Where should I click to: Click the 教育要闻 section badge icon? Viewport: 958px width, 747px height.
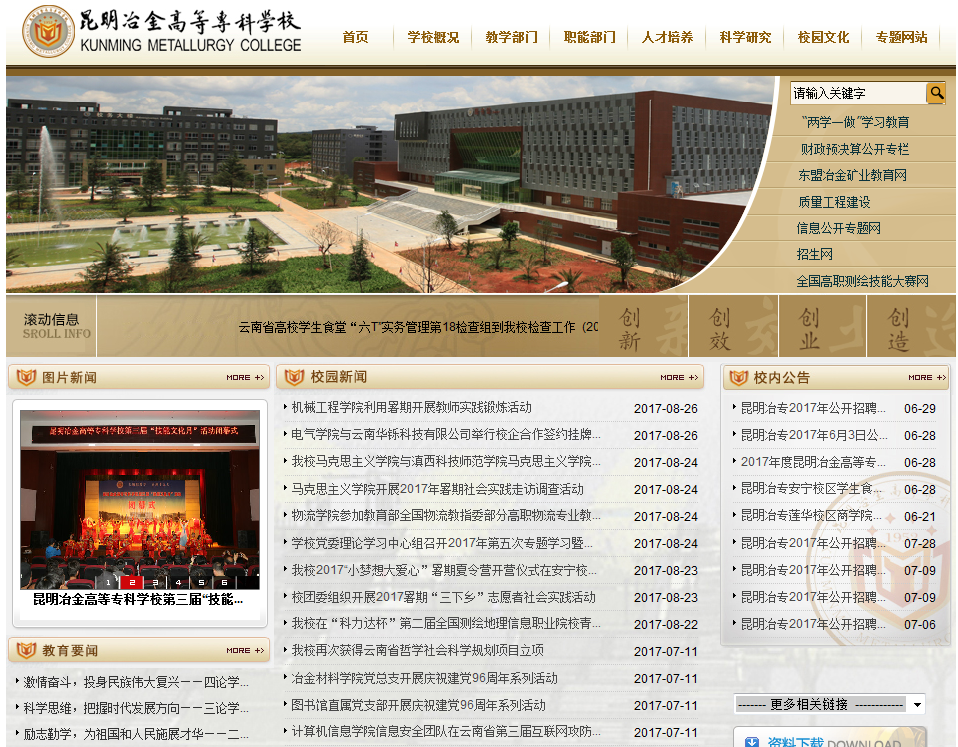25,651
